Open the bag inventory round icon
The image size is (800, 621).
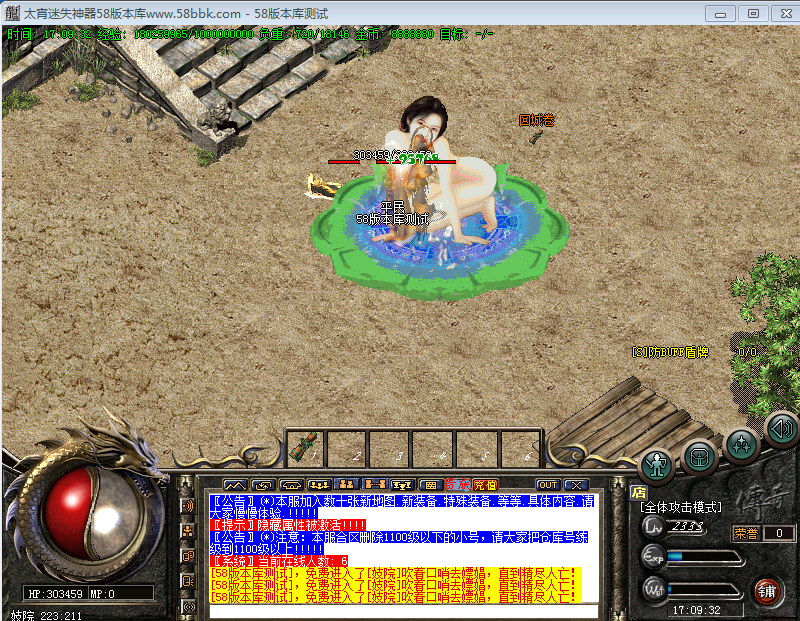[699, 457]
